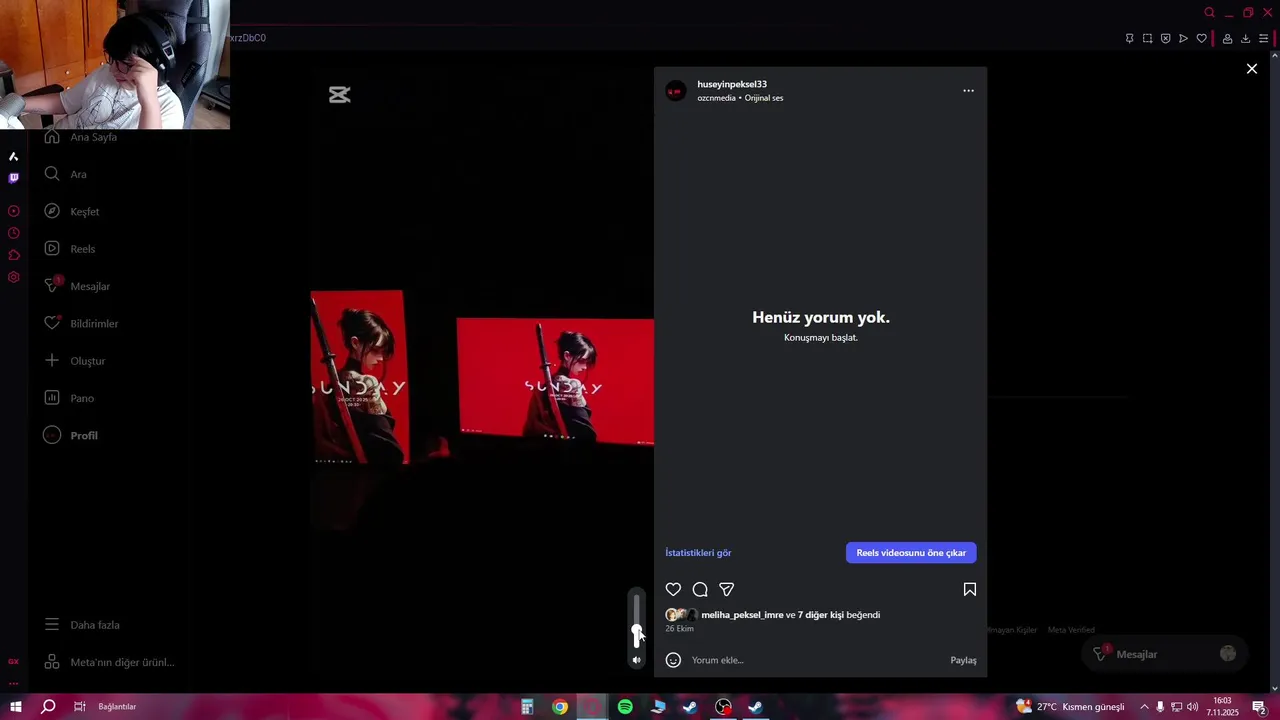Open Reels from the sidebar
Viewport: 1280px width, 720px height.
70,249
